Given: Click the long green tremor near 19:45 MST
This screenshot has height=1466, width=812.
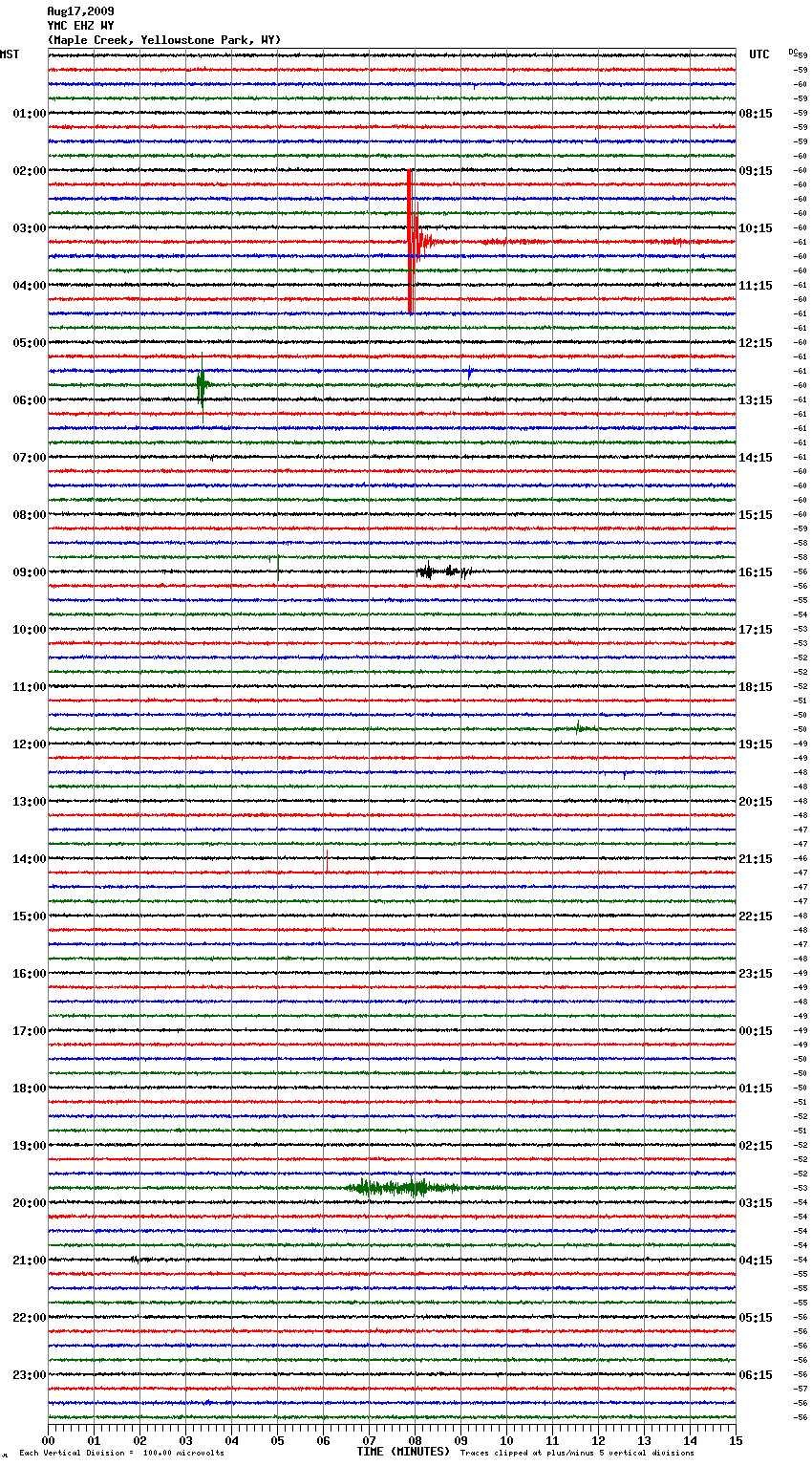Looking at the screenshot, I should (404, 1188).
